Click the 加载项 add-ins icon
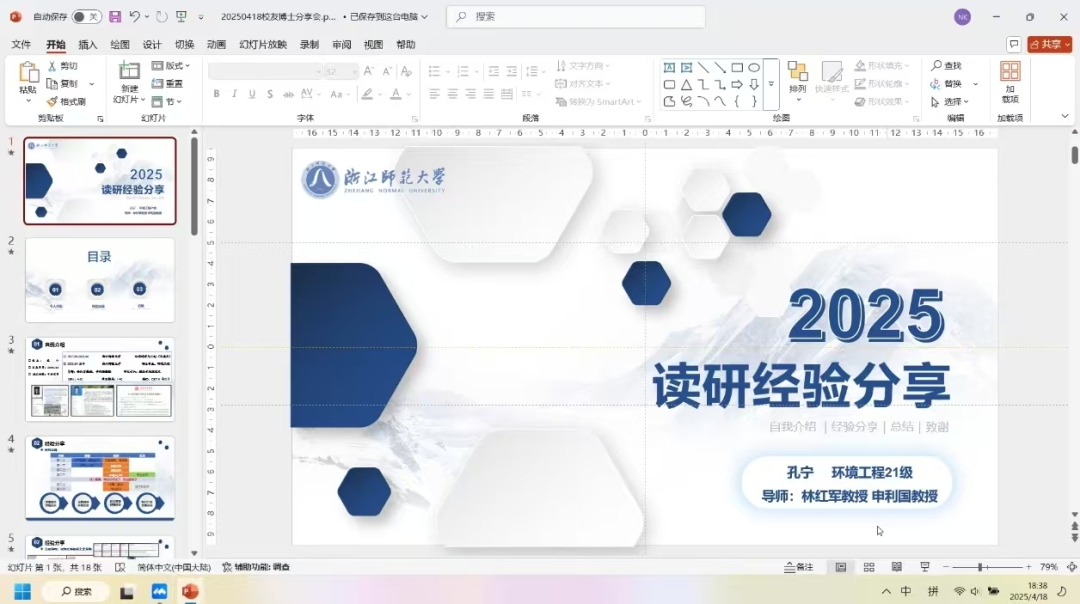The height and width of the screenshot is (604, 1080). [x=1010, y=80]
